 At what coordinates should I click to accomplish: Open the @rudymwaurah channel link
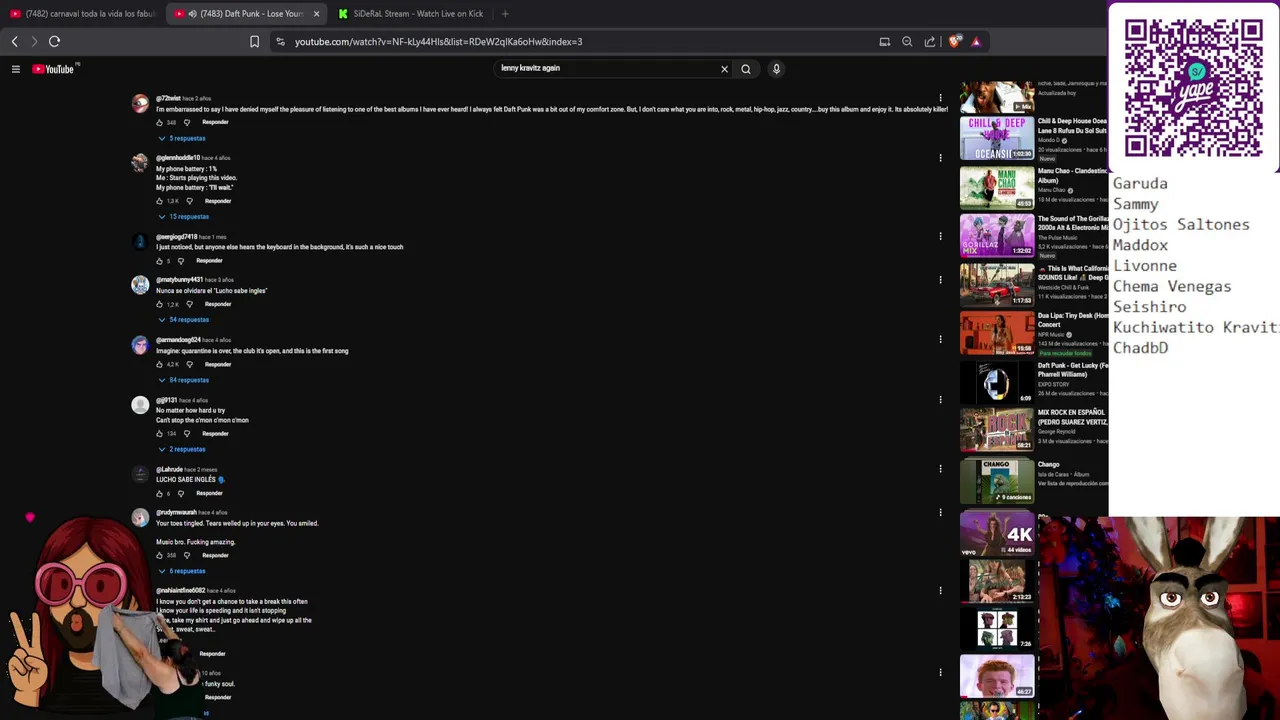click(x=176, y=512)
